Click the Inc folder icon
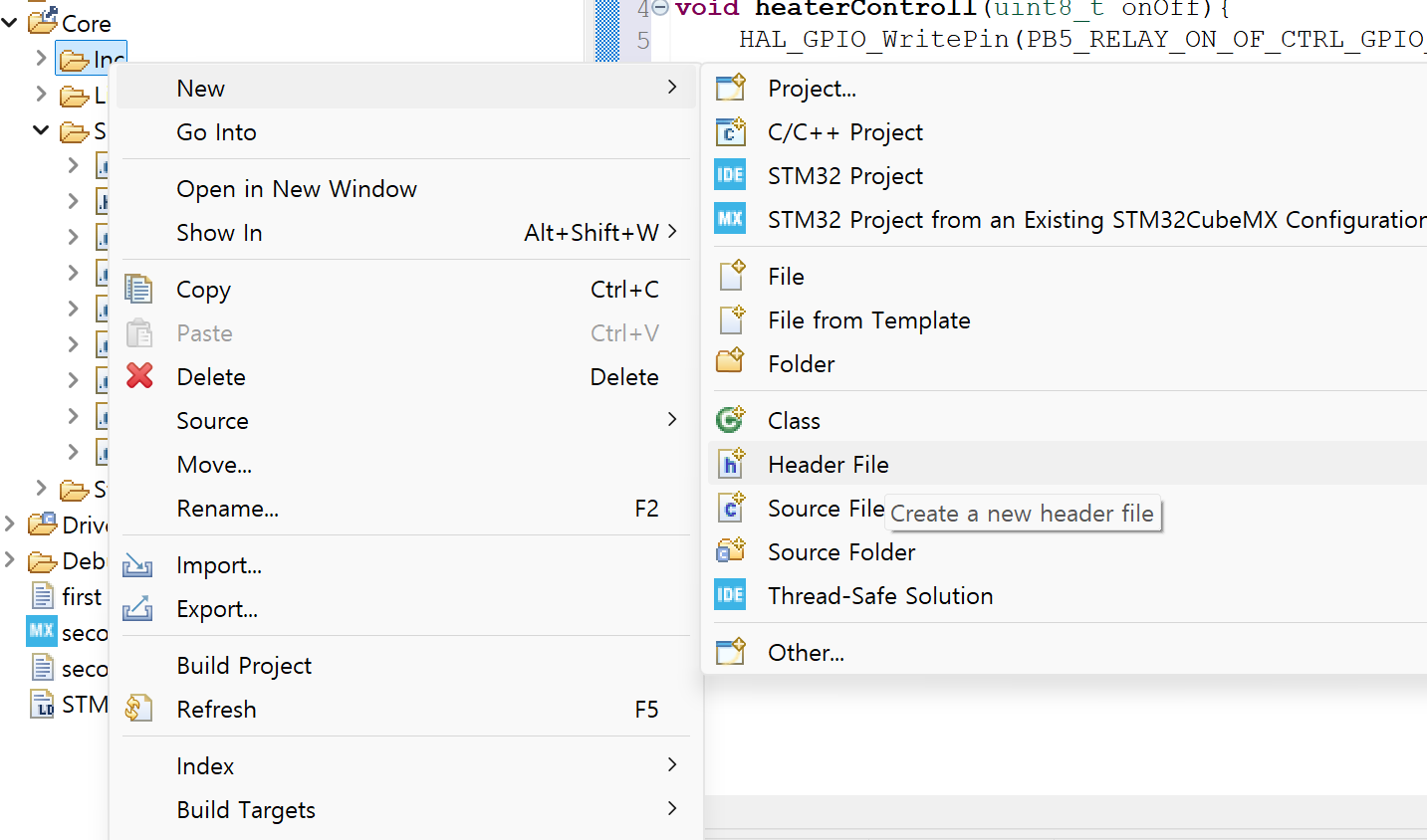The height and width of the screenshot is (840, 1427). [74, 60]
